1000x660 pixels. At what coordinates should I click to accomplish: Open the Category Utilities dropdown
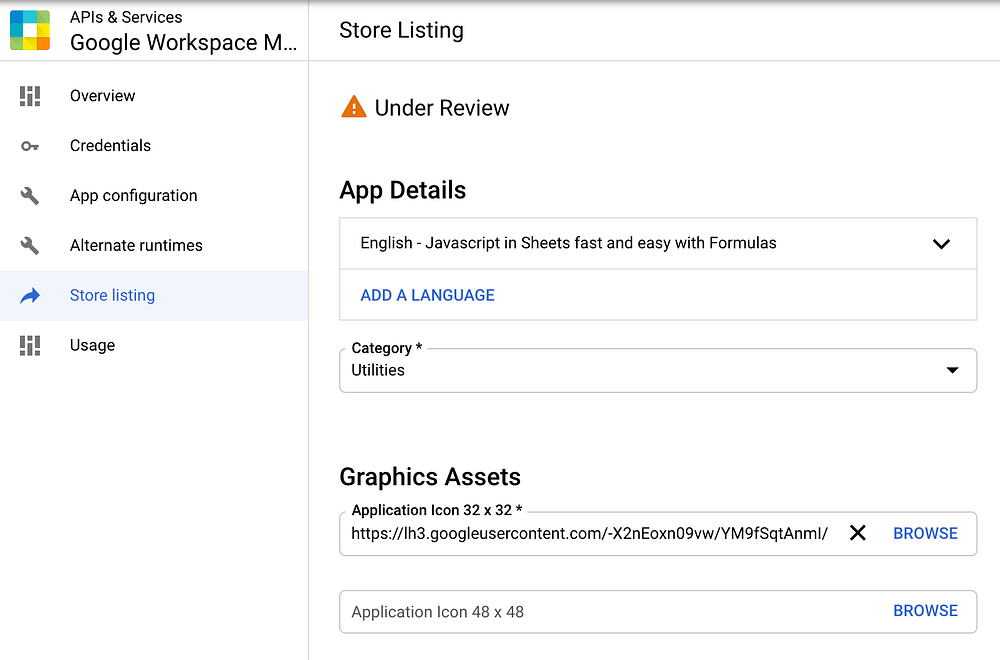(x=951, y=370)
